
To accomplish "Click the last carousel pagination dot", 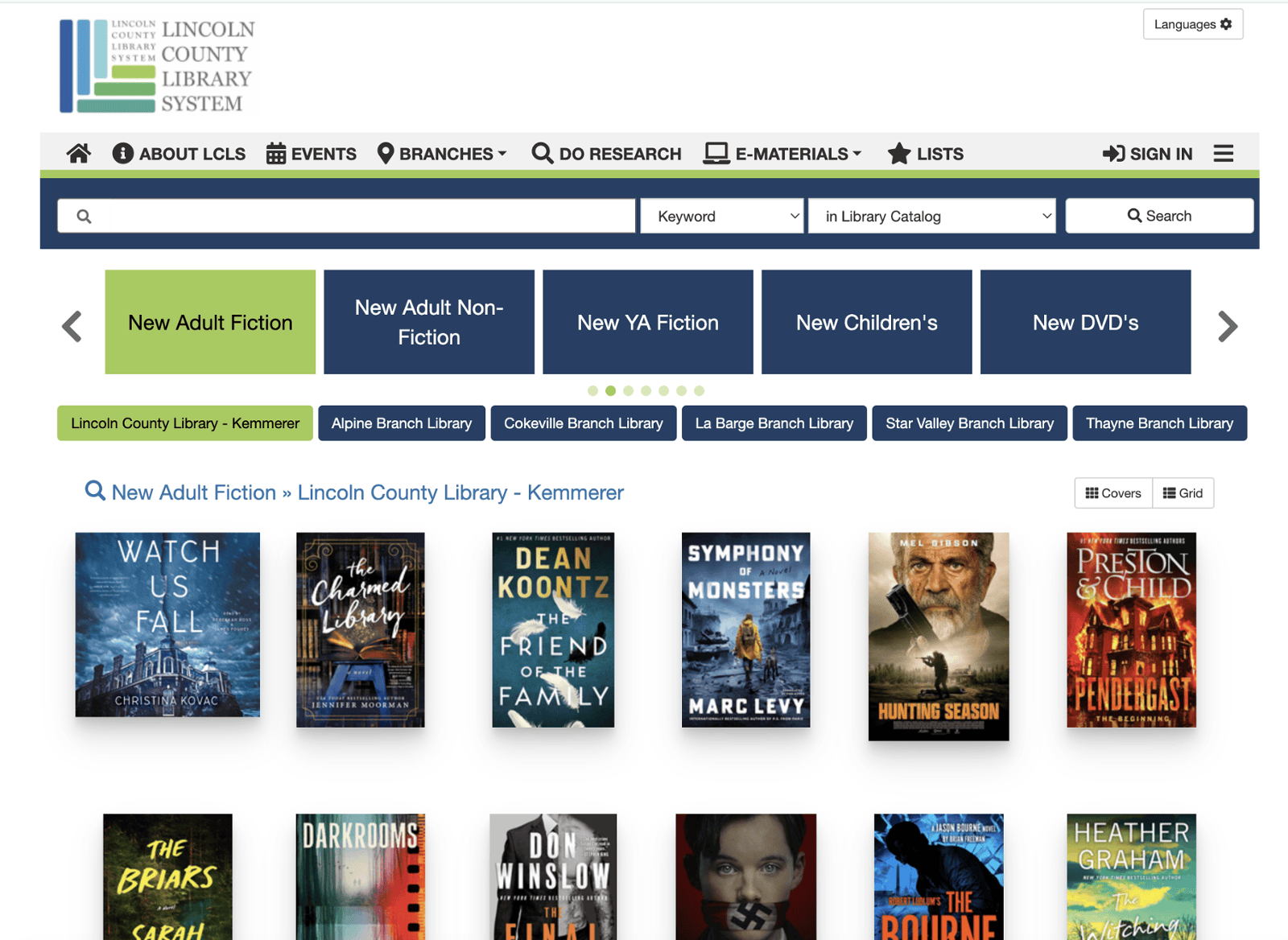I will [x=699, y=391].
